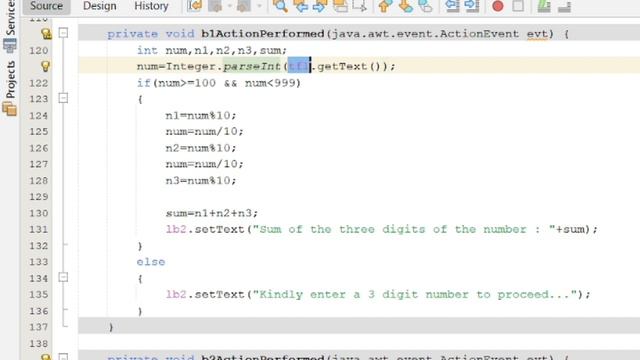The height and width of the screenshot is (360, 640).
Task: Click the 'n3=num%10;' statement
Action: pos(201,180)
